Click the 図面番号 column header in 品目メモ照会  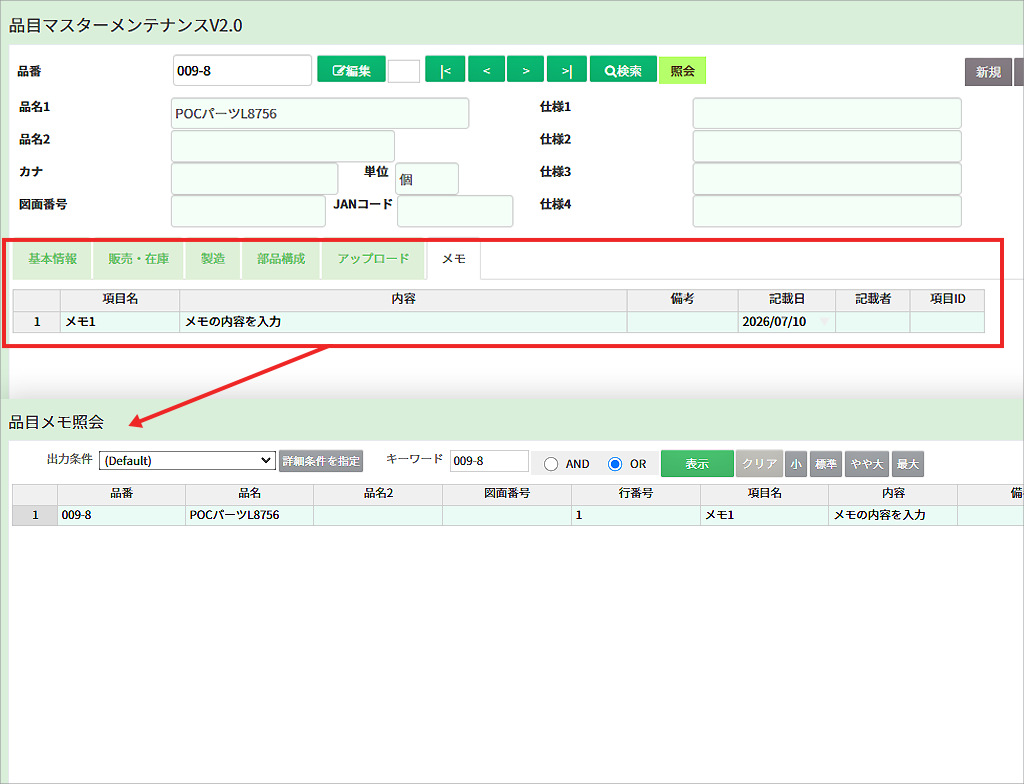pyautogui.click(x=507, y=494)
